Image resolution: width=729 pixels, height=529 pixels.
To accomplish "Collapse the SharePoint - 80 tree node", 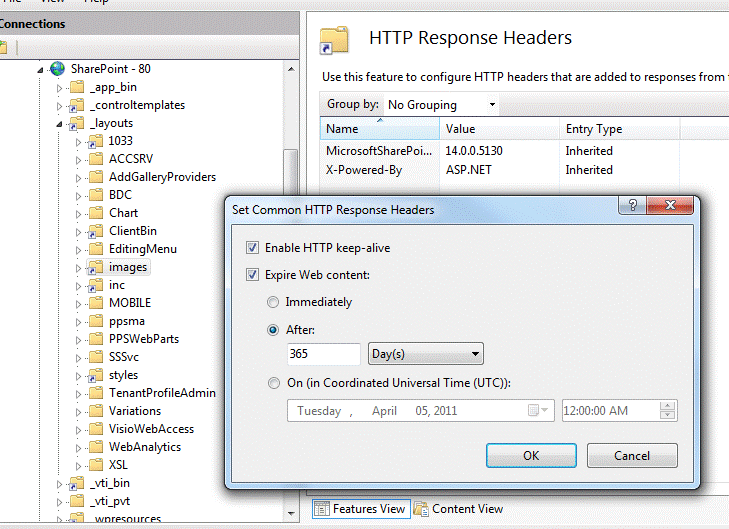I will coord(40,70).
